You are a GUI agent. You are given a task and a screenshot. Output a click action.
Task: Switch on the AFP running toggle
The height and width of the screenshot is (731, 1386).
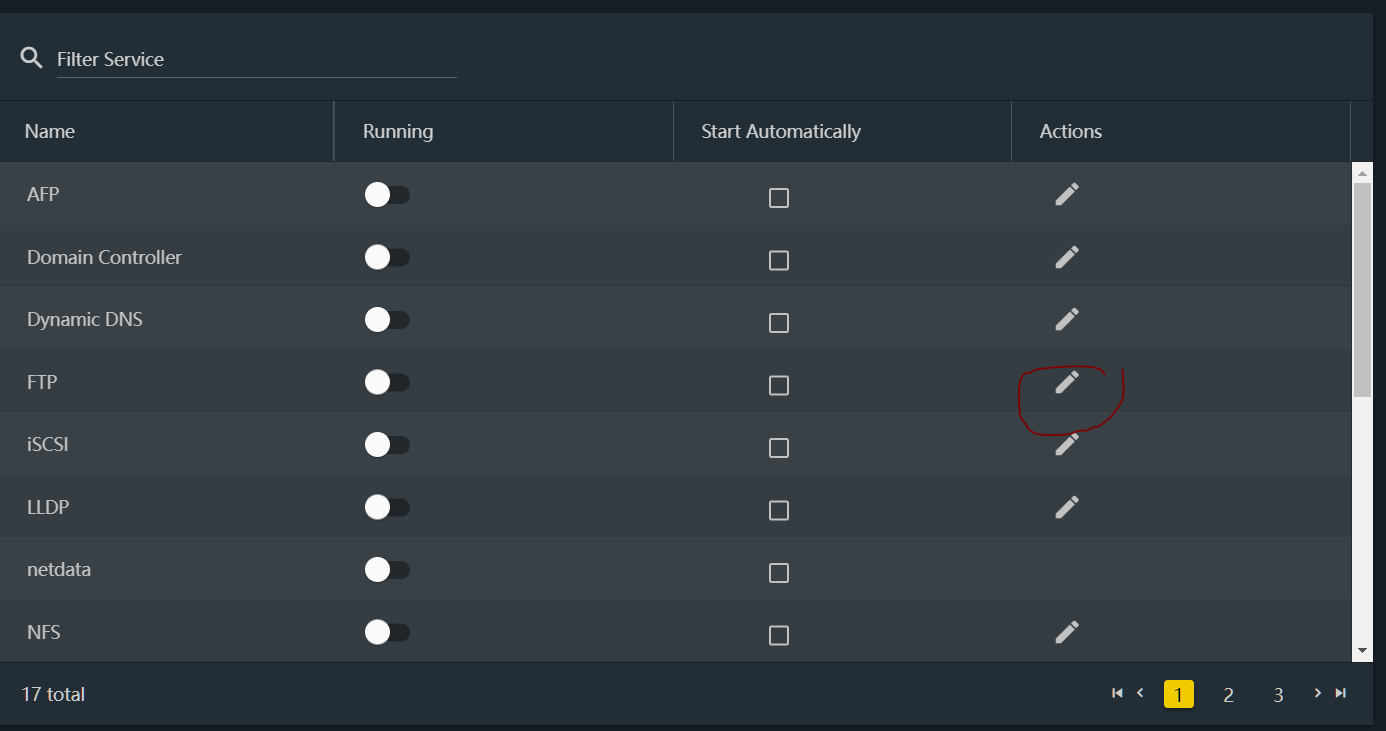[x=387, y=195]
